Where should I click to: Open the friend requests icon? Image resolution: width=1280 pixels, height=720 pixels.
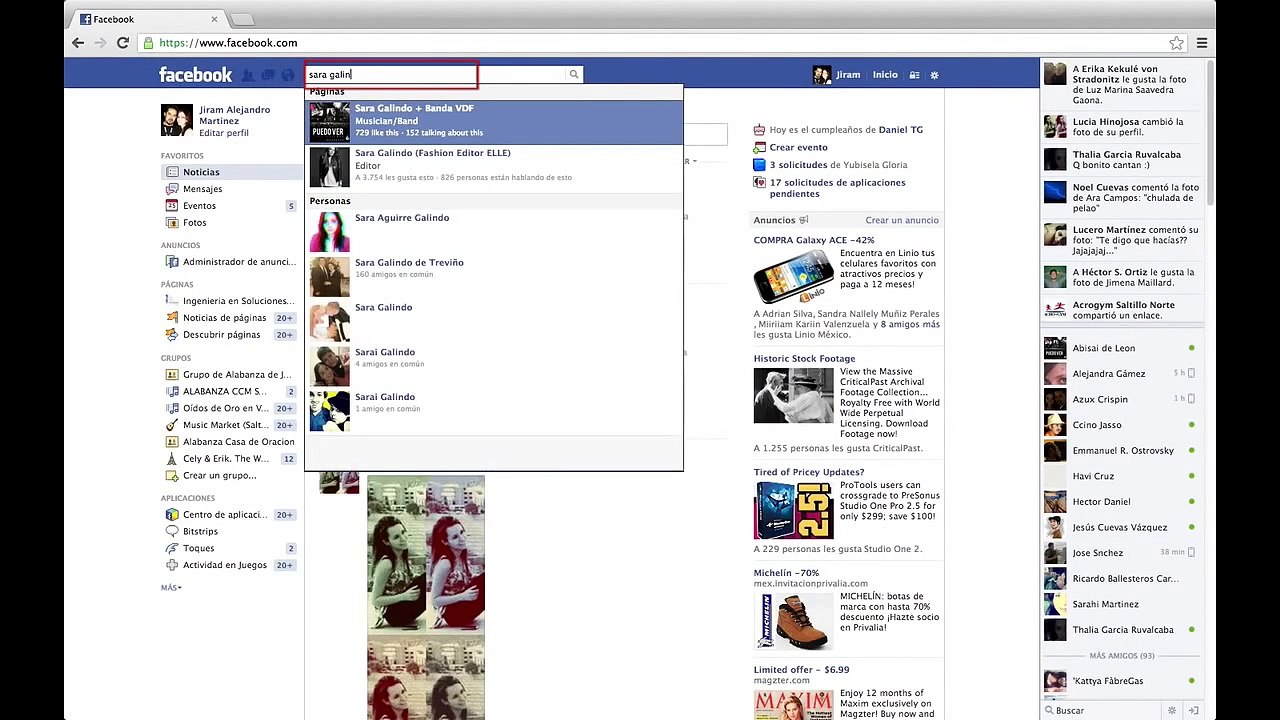pyautogui.click(x=249, y=75)
